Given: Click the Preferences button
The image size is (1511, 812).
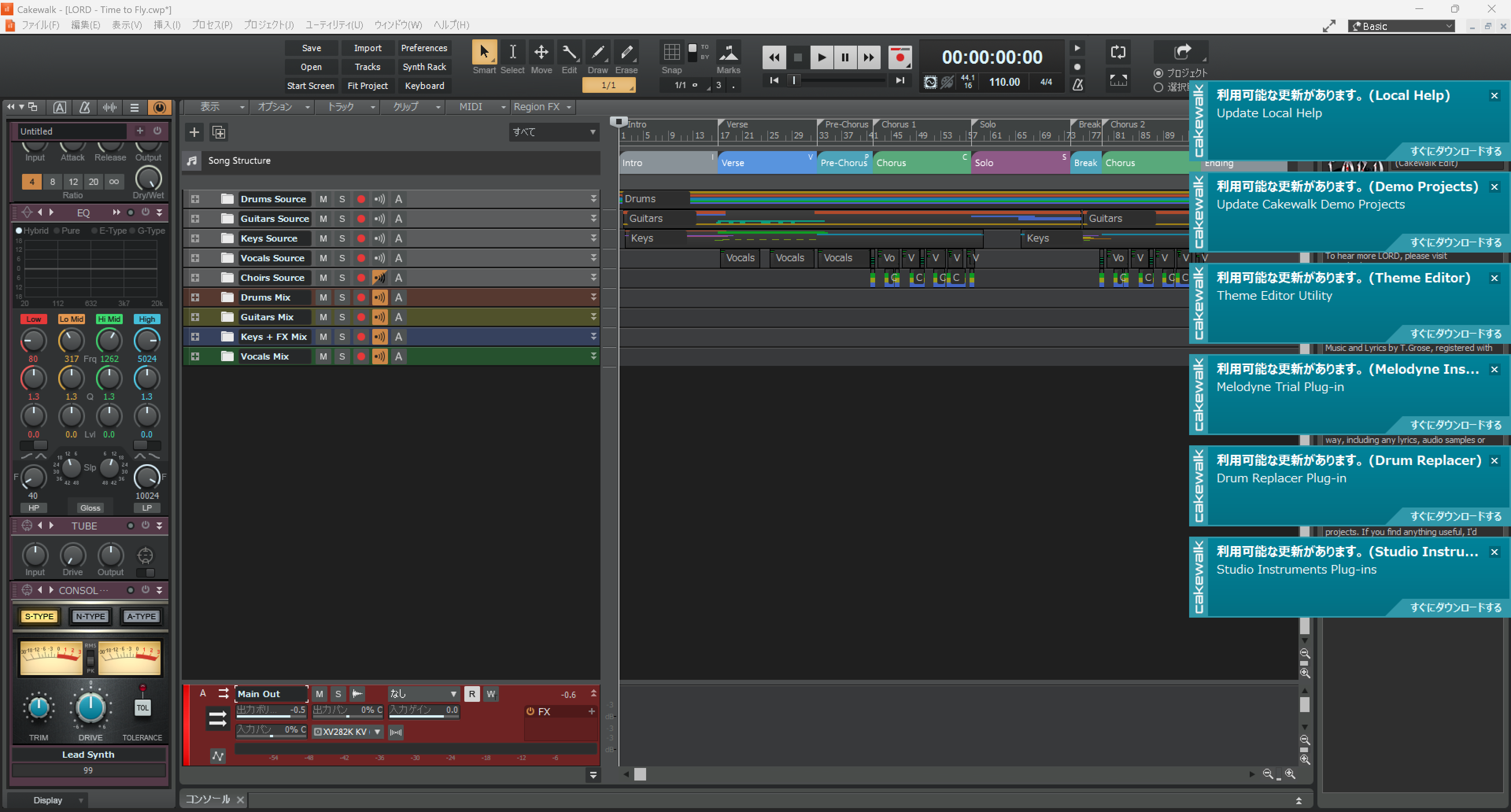Looking at the screenshot, I should tap(423, 48).
